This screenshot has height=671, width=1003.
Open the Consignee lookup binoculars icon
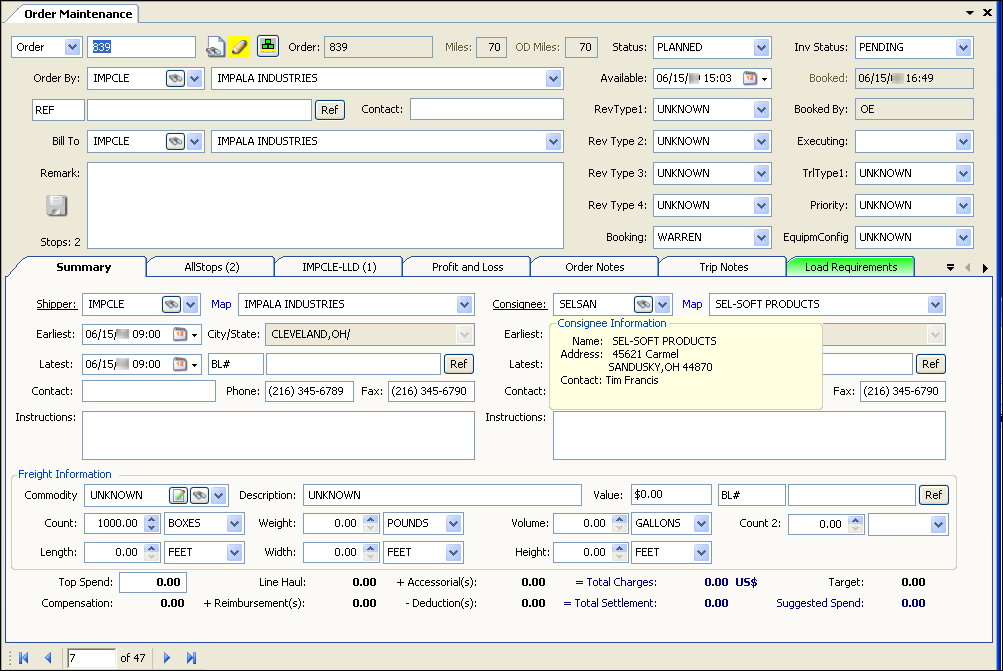click(644, 304)
